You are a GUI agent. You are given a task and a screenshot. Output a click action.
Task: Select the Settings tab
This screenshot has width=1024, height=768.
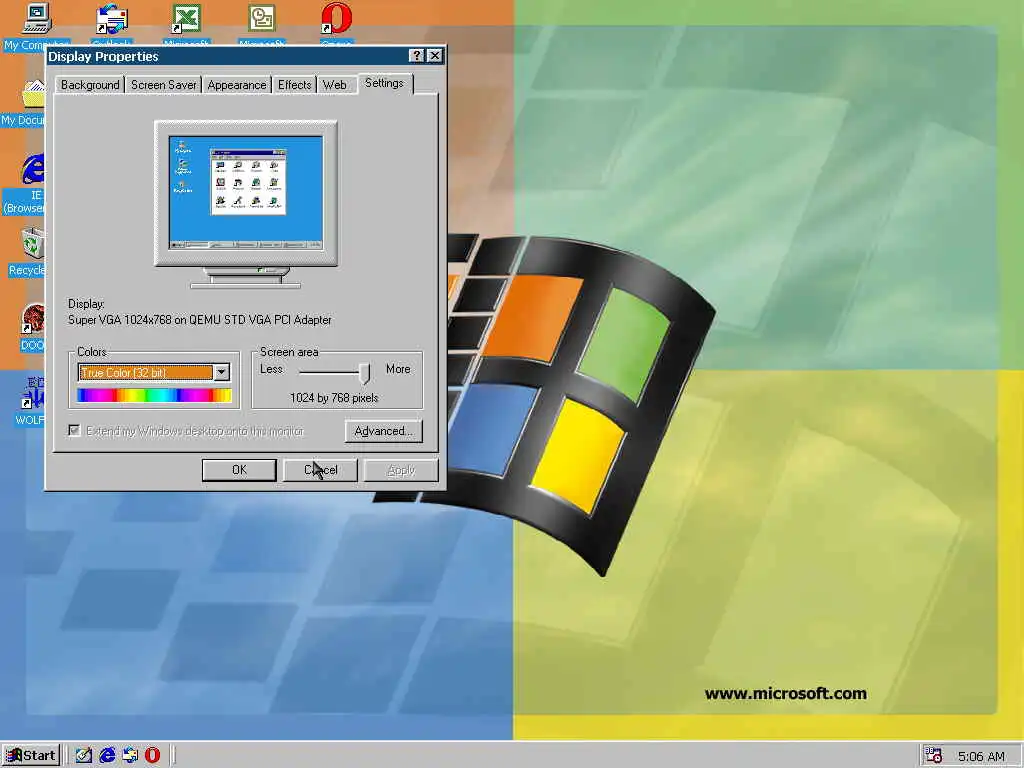pos(385,83)
